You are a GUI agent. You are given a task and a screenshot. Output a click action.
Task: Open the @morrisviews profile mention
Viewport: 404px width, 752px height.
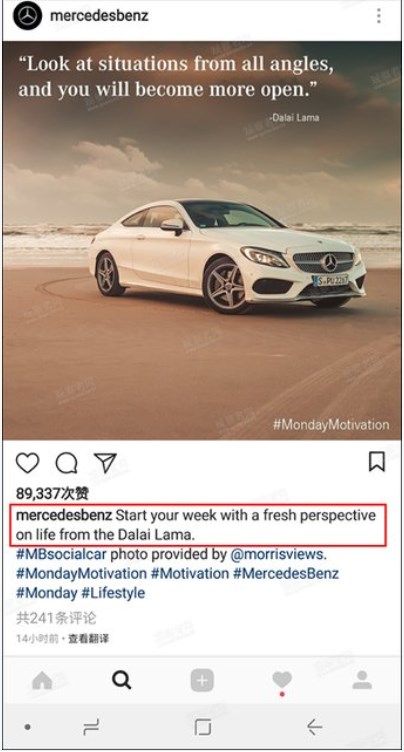(278, 554)
